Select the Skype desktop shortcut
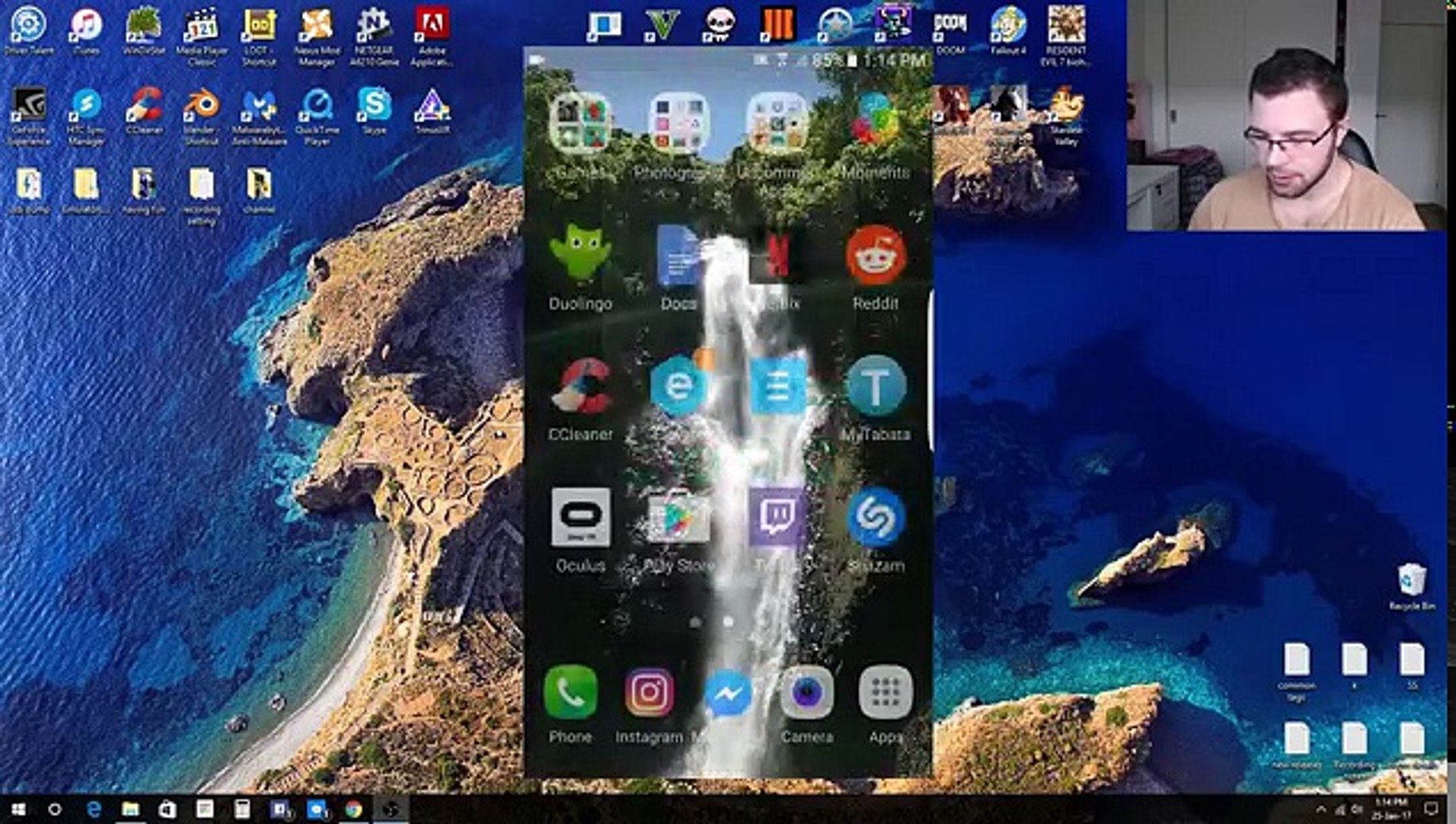Viewport: 1456px width, 824px height. [374, 111]
